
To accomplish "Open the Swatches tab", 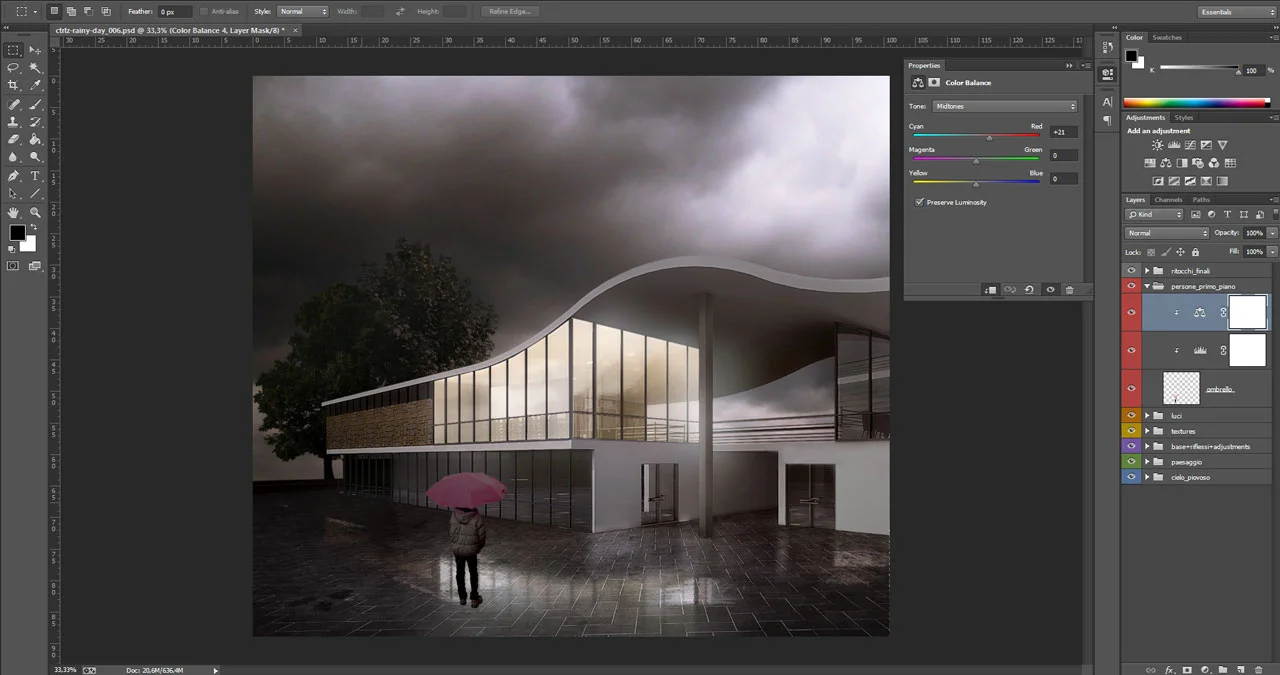I will point(1167,38).
